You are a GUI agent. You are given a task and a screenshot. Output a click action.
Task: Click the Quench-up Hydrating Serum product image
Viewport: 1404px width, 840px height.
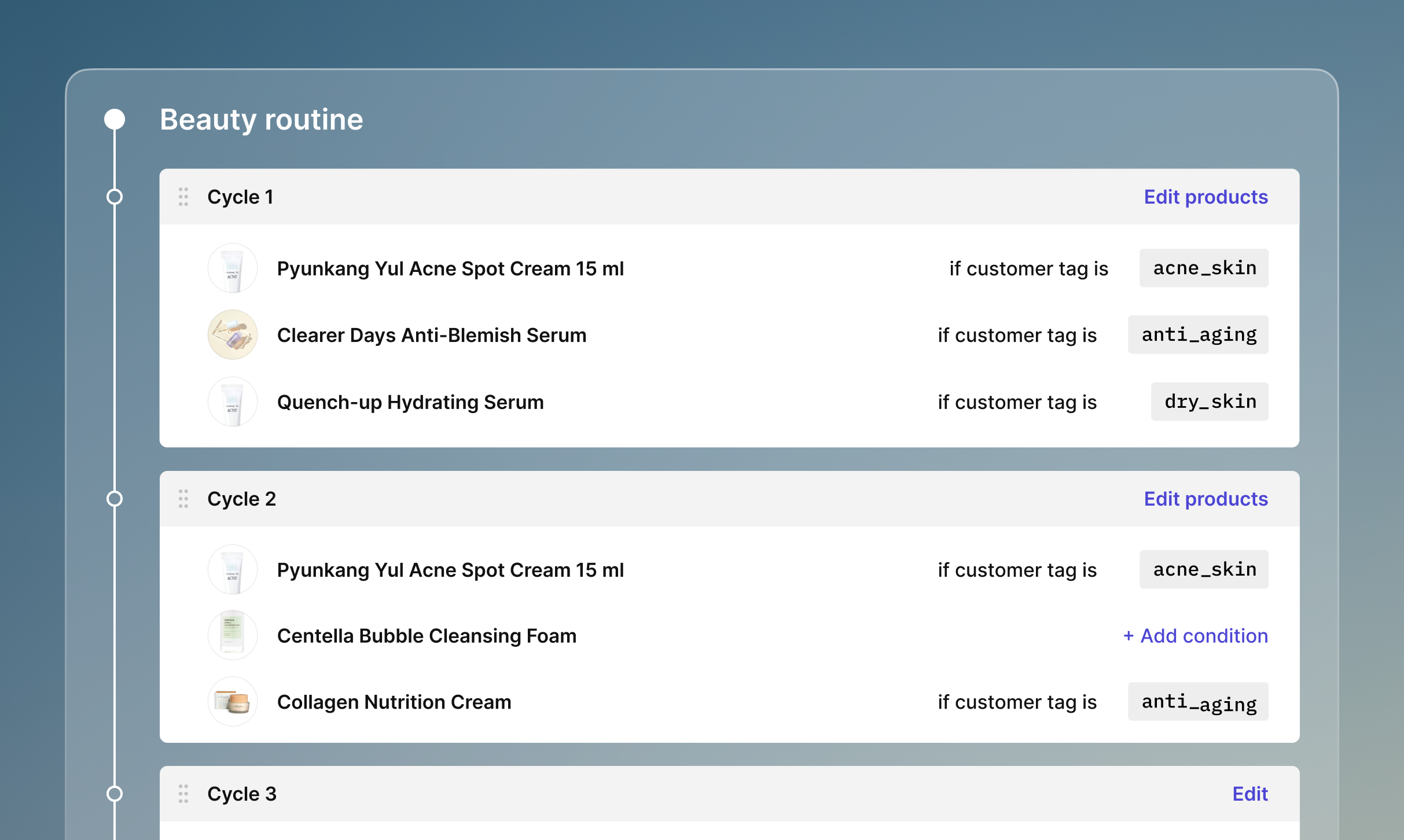[x=233, y=401]
